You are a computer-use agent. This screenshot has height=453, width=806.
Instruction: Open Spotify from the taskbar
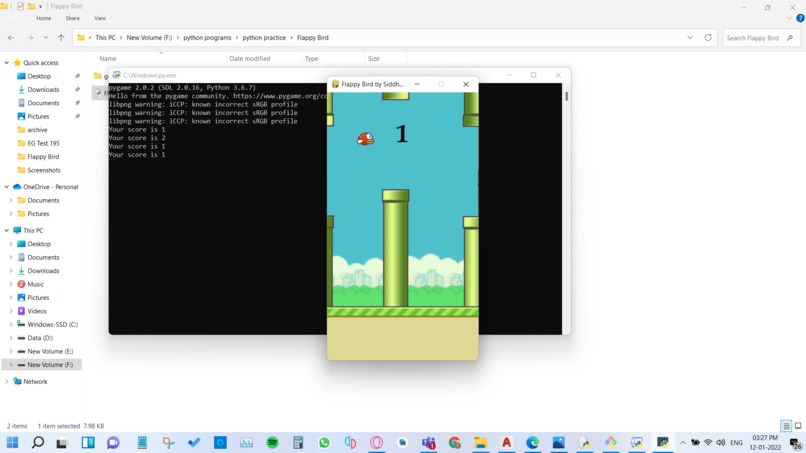(272, 442)
